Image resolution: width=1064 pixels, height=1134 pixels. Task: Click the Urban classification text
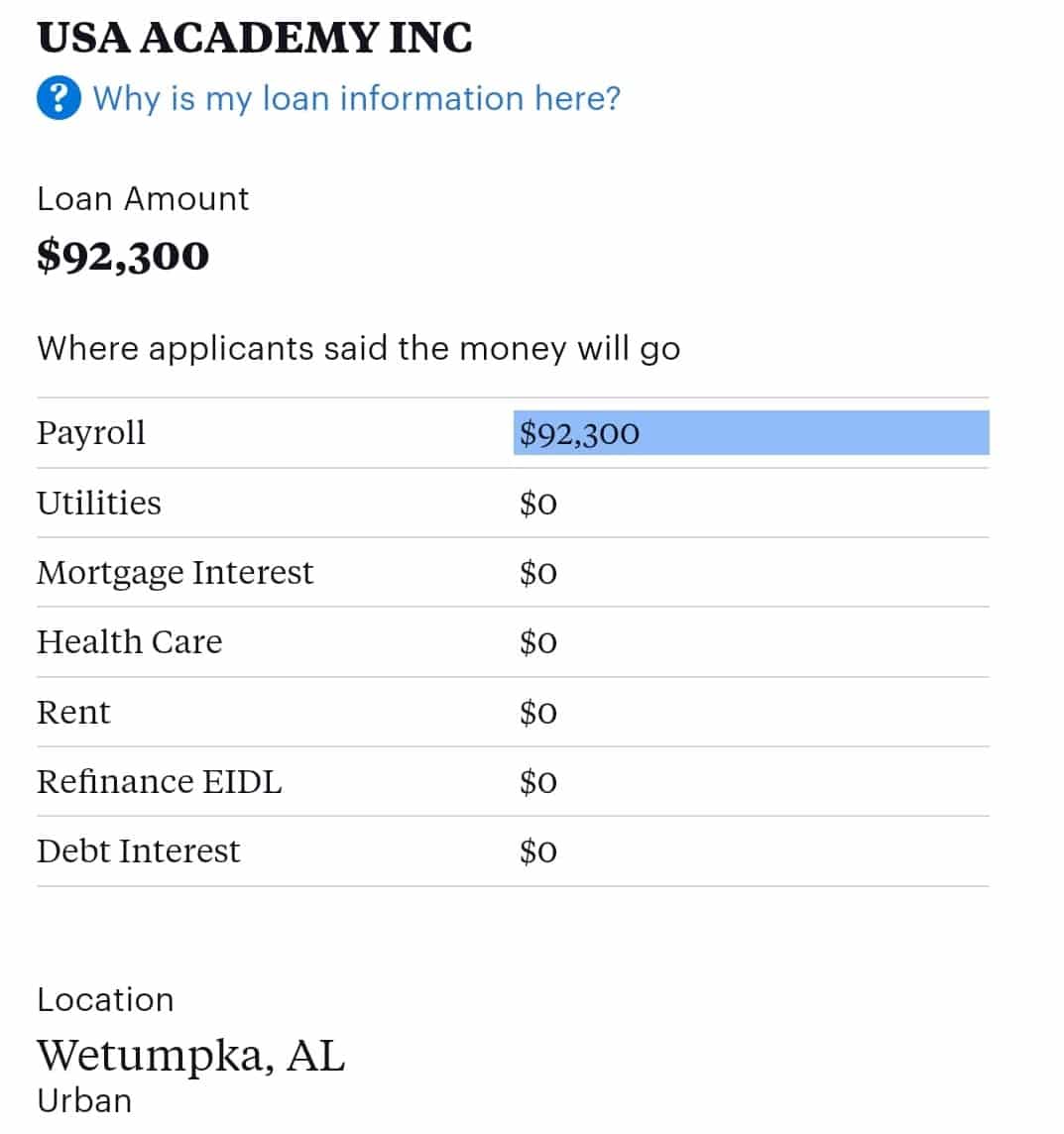84,1100
